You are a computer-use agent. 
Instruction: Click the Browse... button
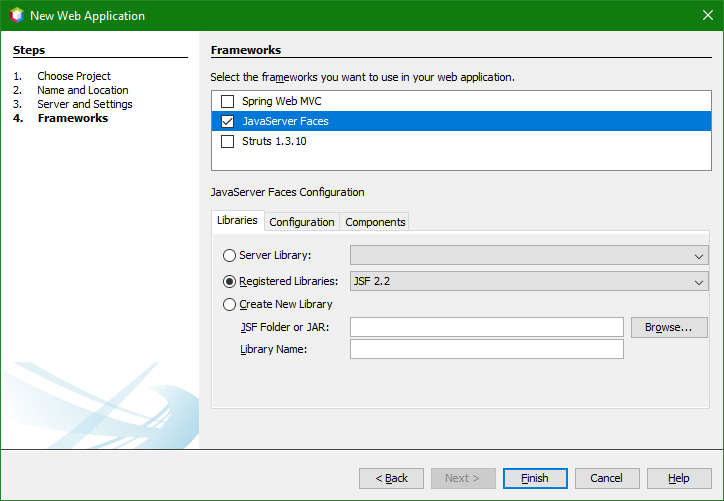[669, 327]
